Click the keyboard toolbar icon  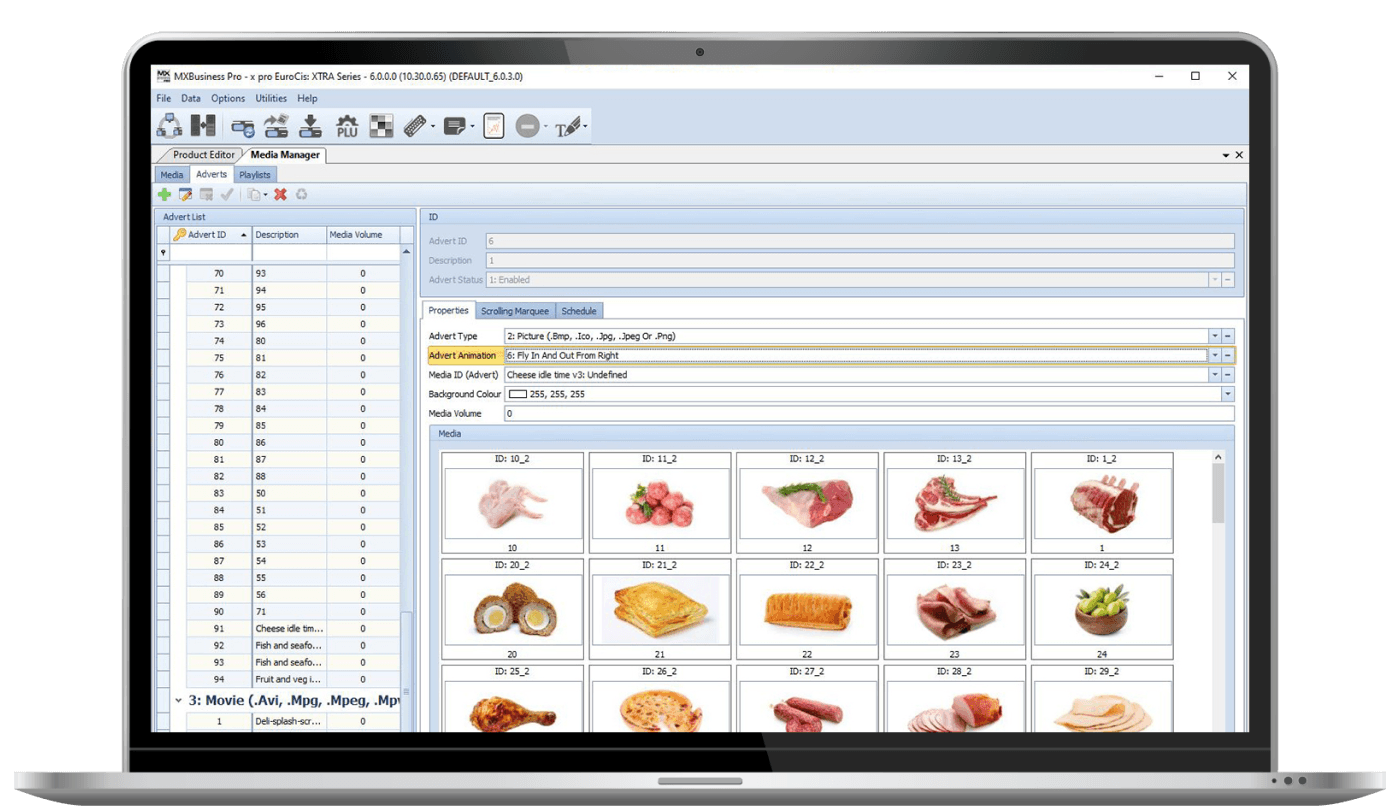(x=414, y=126)
